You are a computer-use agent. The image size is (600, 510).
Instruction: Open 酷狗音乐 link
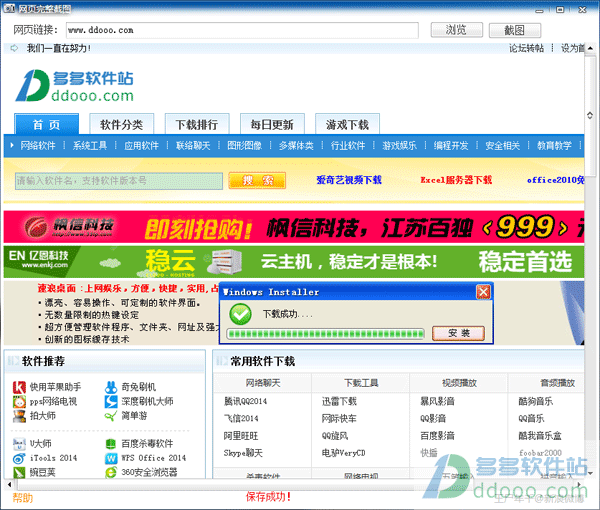(536, 401)
